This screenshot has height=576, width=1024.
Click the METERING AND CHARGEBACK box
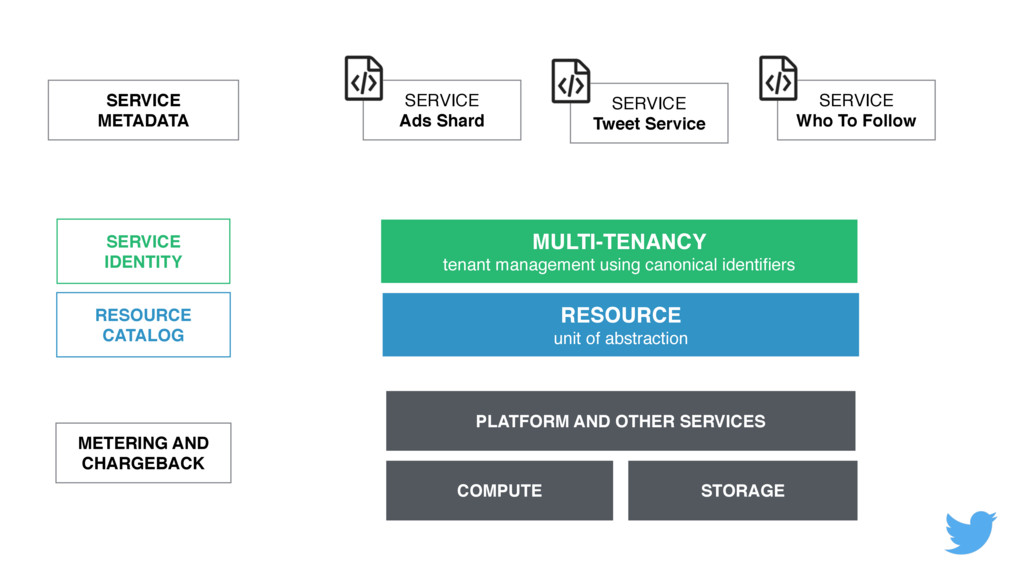[x=143, y=453]
